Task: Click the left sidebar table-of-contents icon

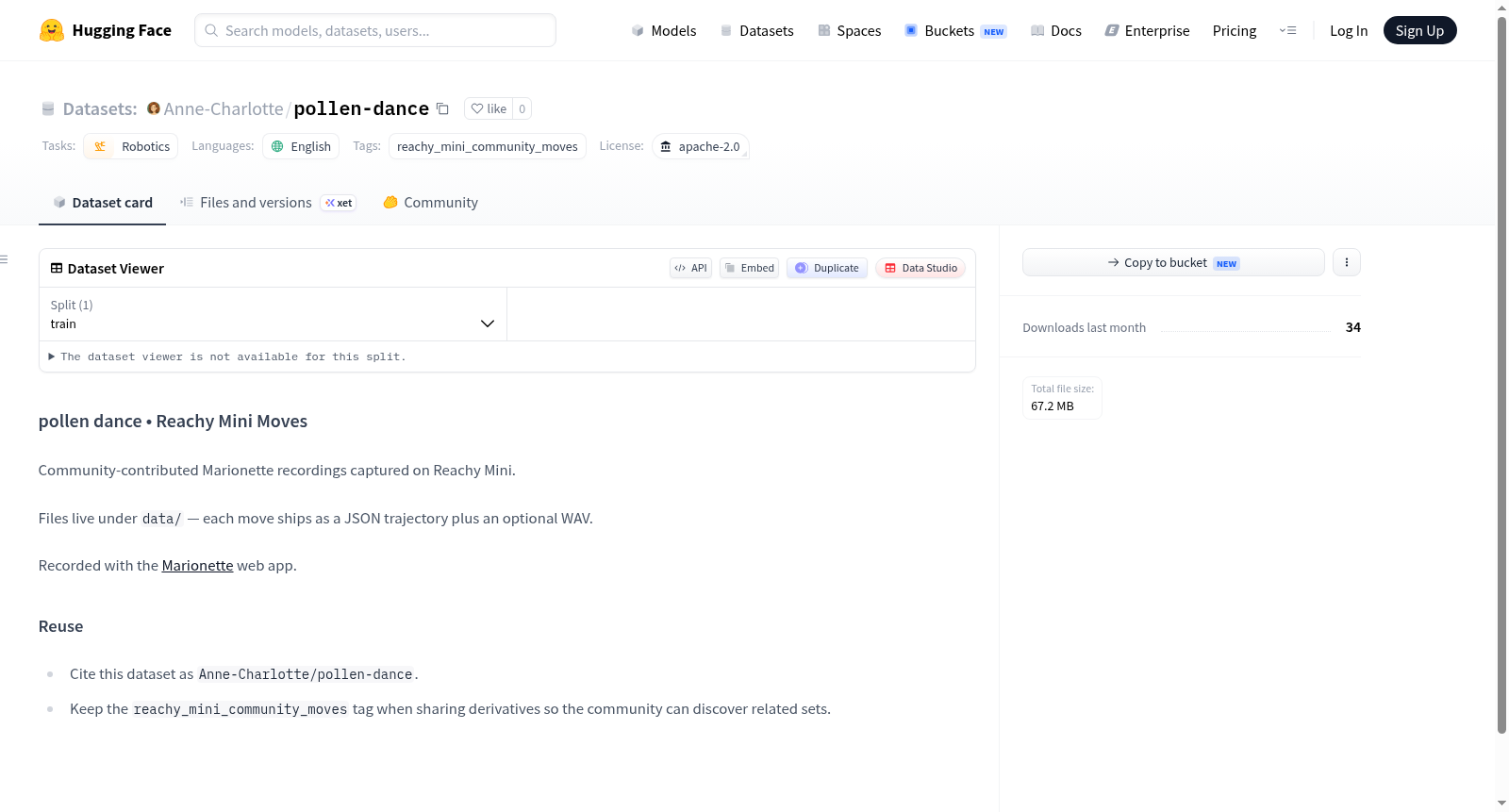Action: point(5,259)
